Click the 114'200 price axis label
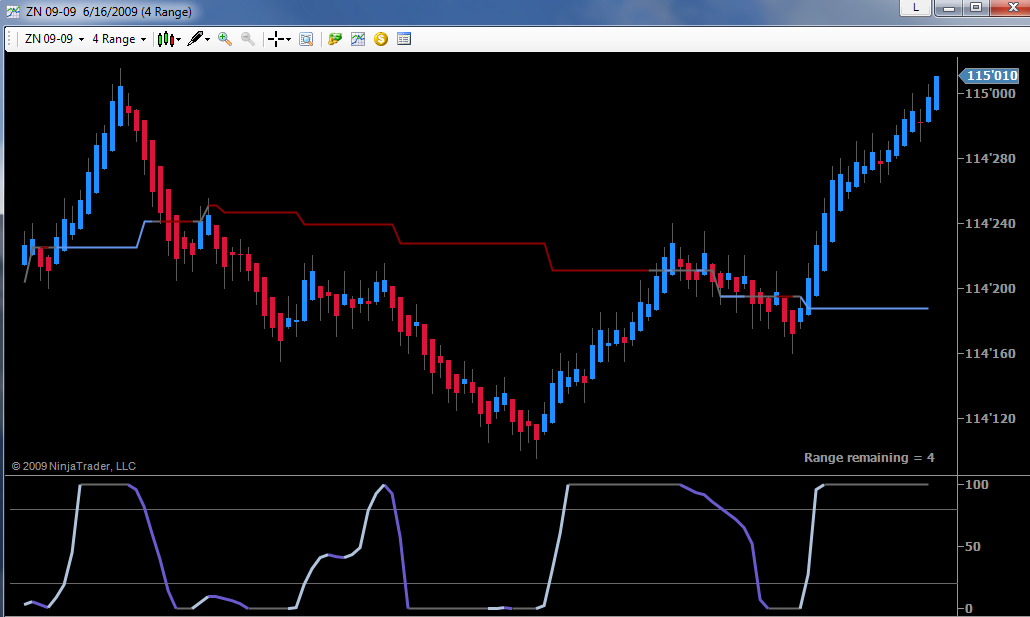Image resolution: width=1030 pixels, height=617 pixels. coord(990,288)
